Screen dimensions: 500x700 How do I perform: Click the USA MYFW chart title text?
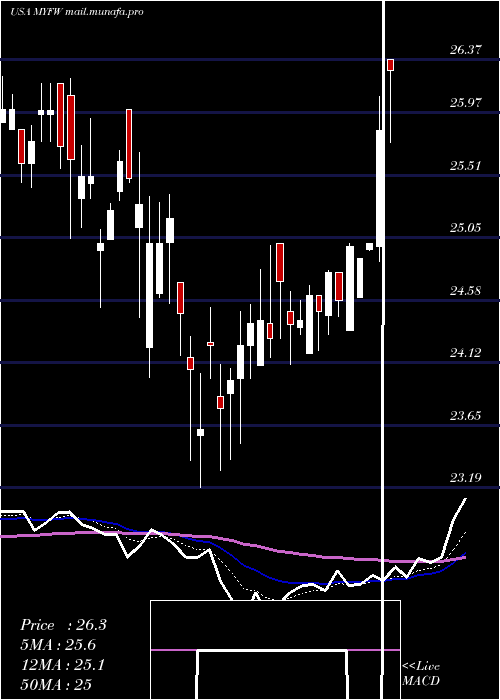click(x=77, y=12)
